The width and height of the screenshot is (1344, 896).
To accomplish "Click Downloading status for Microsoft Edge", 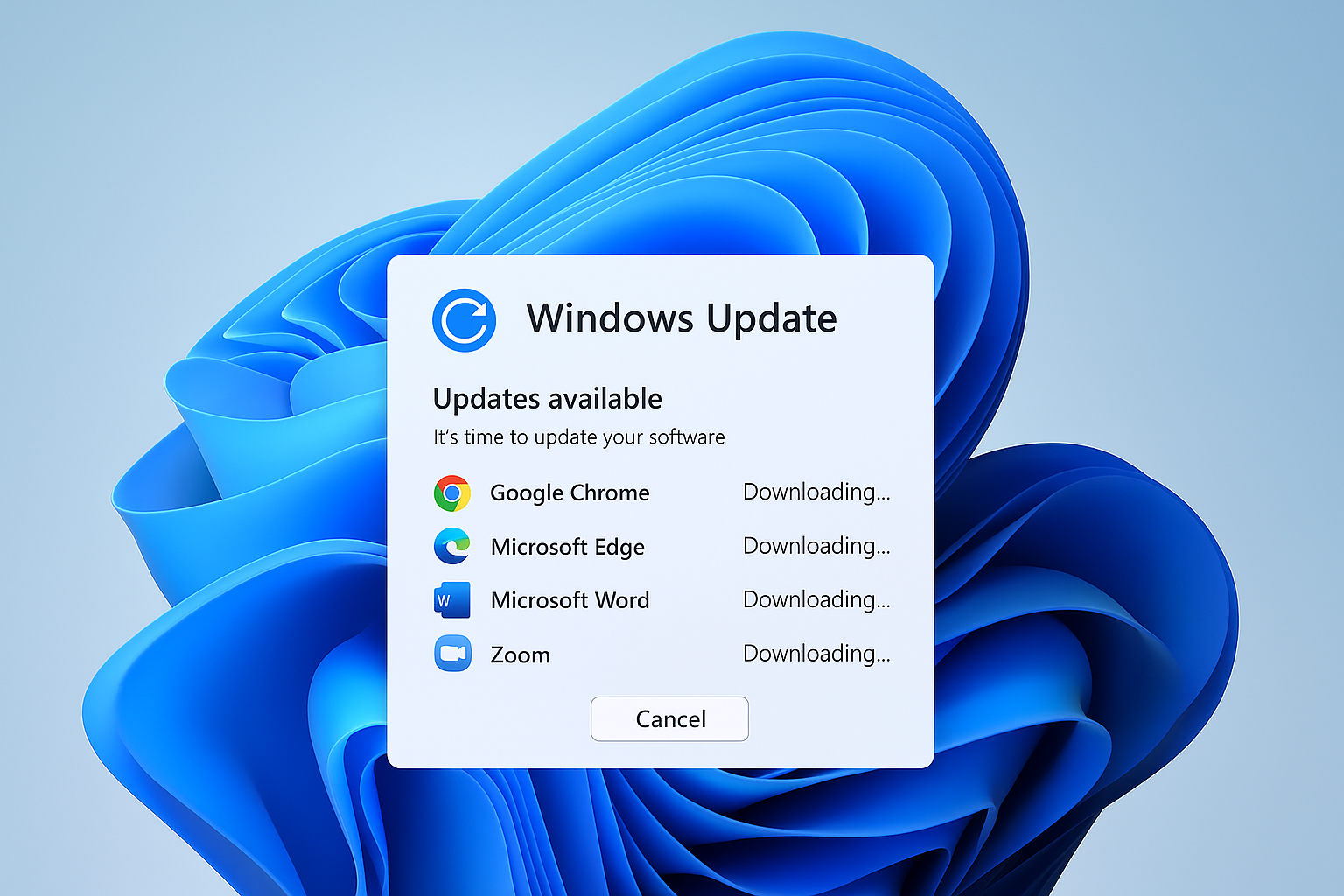I will point(816,546).
